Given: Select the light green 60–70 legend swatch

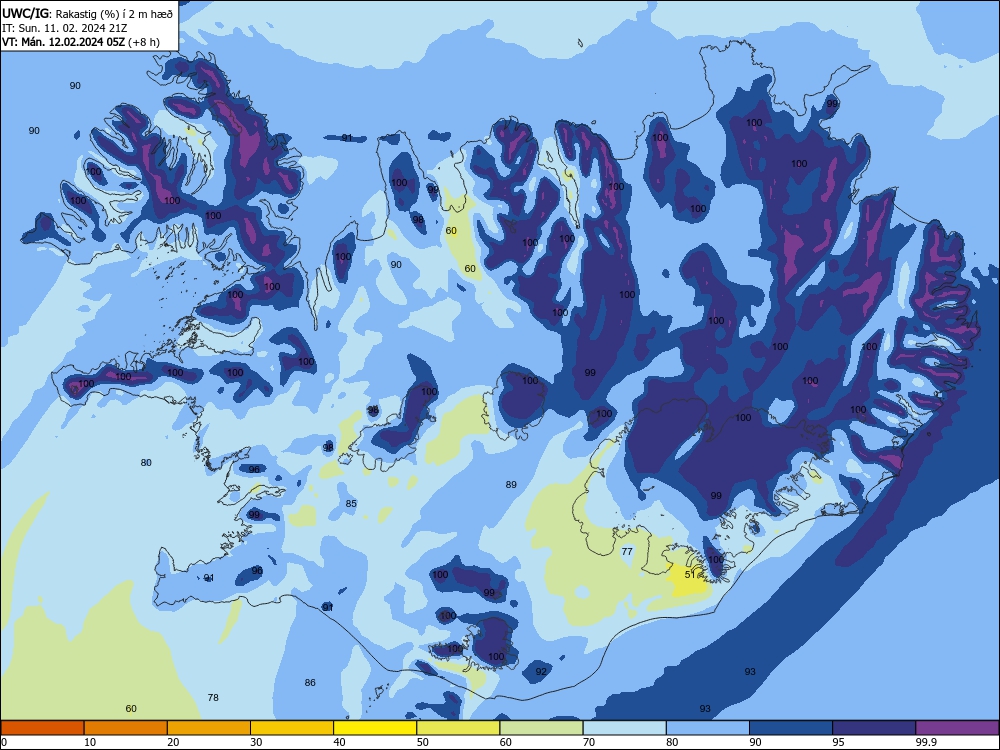Looking at the screenshot, I should (541, 728).
